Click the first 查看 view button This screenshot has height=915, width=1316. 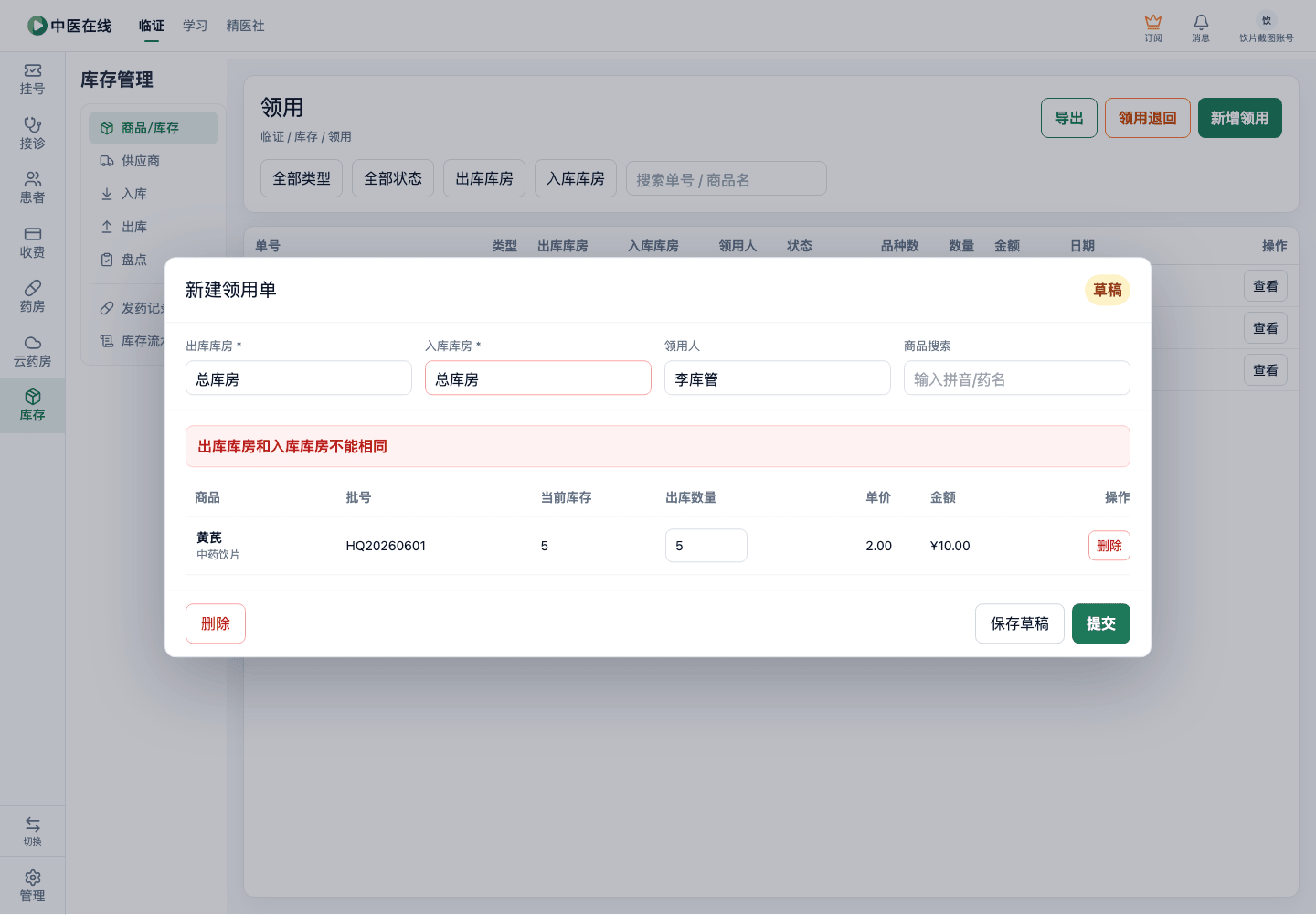1266,286
